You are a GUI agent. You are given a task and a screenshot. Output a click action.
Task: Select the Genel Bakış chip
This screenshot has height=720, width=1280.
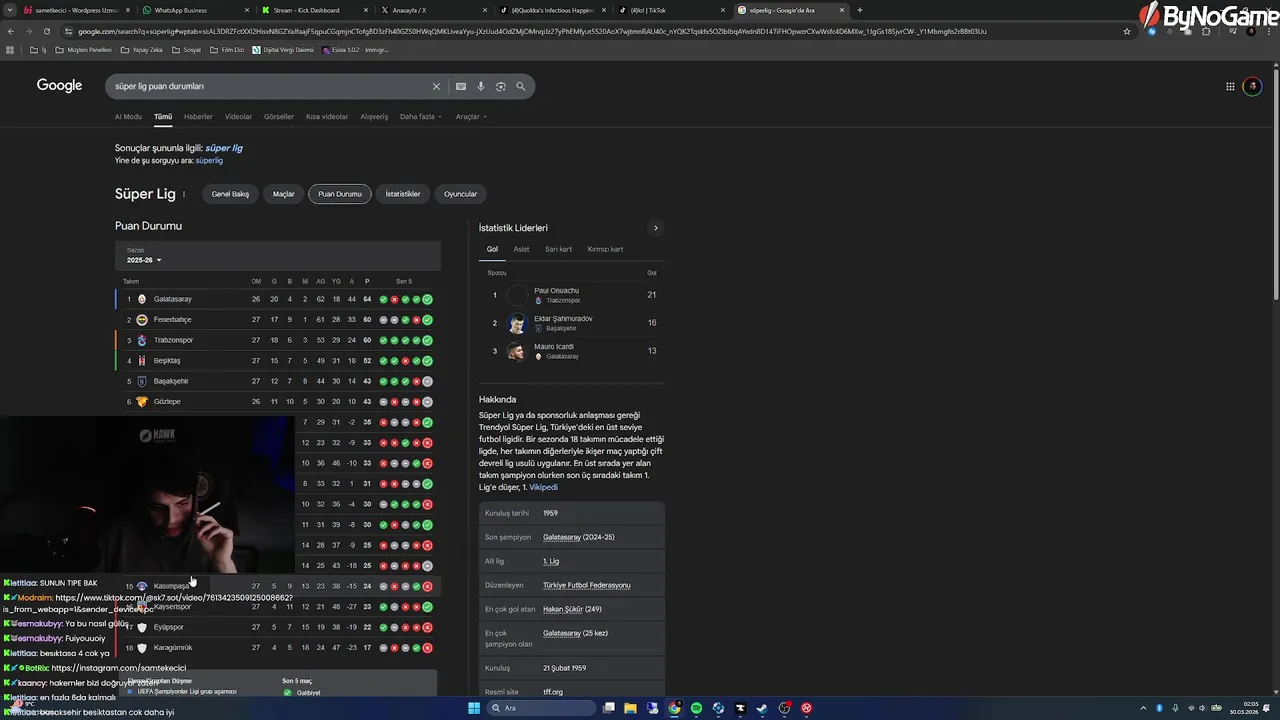(230, 194)
